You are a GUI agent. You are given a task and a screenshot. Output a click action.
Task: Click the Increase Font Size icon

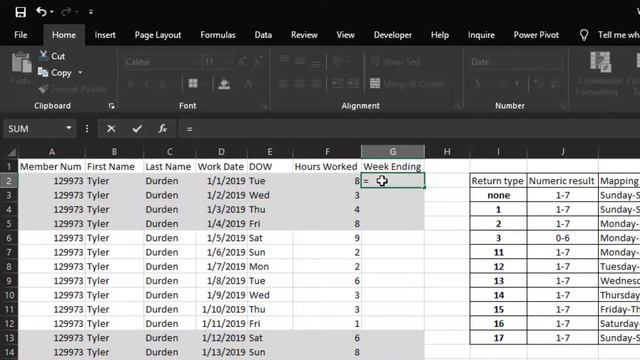(242, 62)
